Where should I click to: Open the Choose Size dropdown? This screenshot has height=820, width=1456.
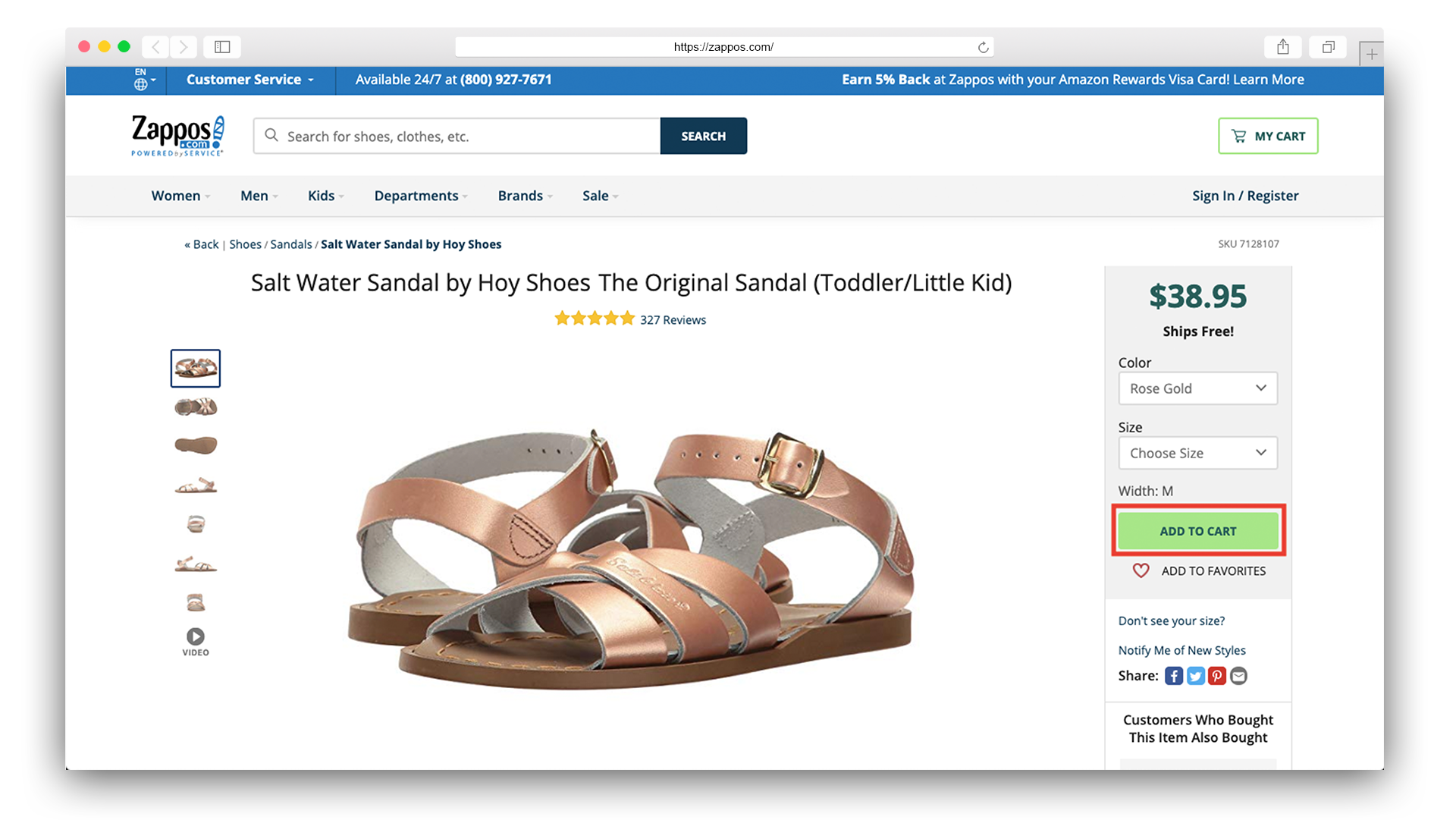pyautogui.click(x=1198, y=453)
